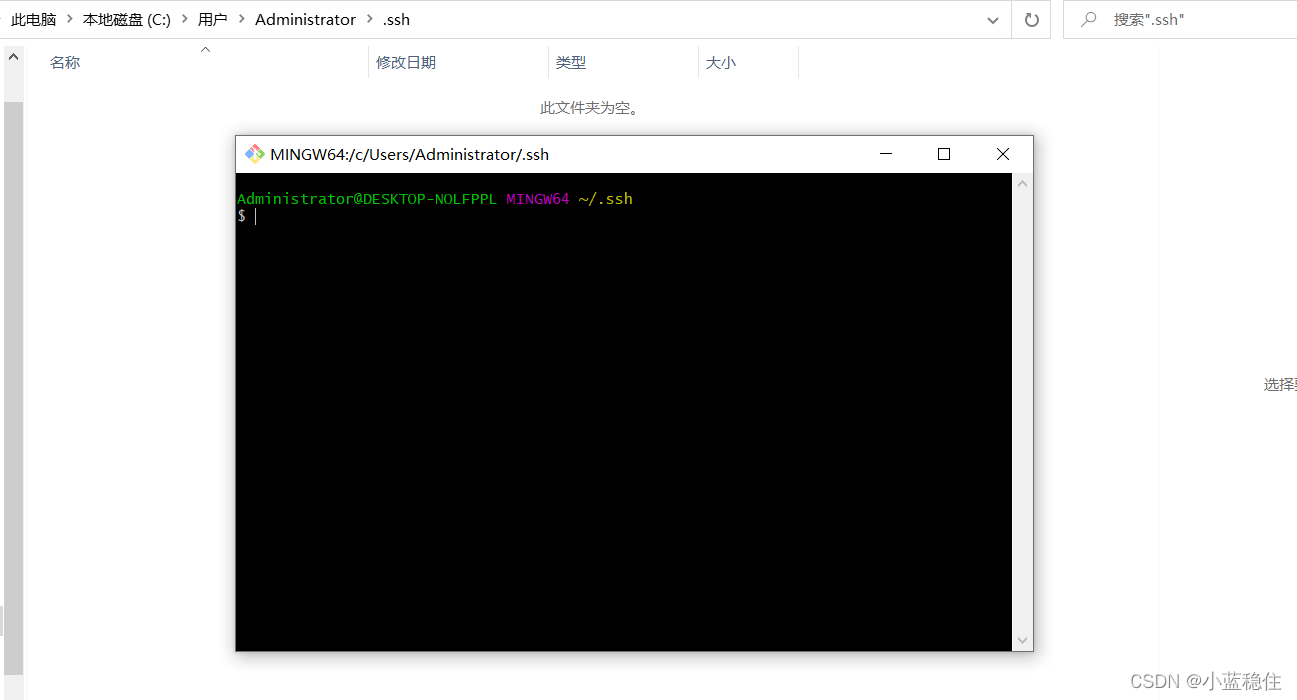The width and height of the screenshot is (1297, 700).
Task: Close the MINGW64 terminal window
Action: (1003, 154)
